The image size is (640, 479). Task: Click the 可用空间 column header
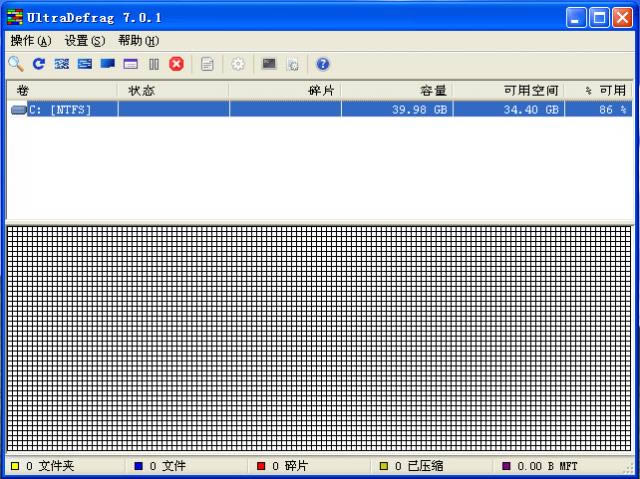(x=509, y=90)
